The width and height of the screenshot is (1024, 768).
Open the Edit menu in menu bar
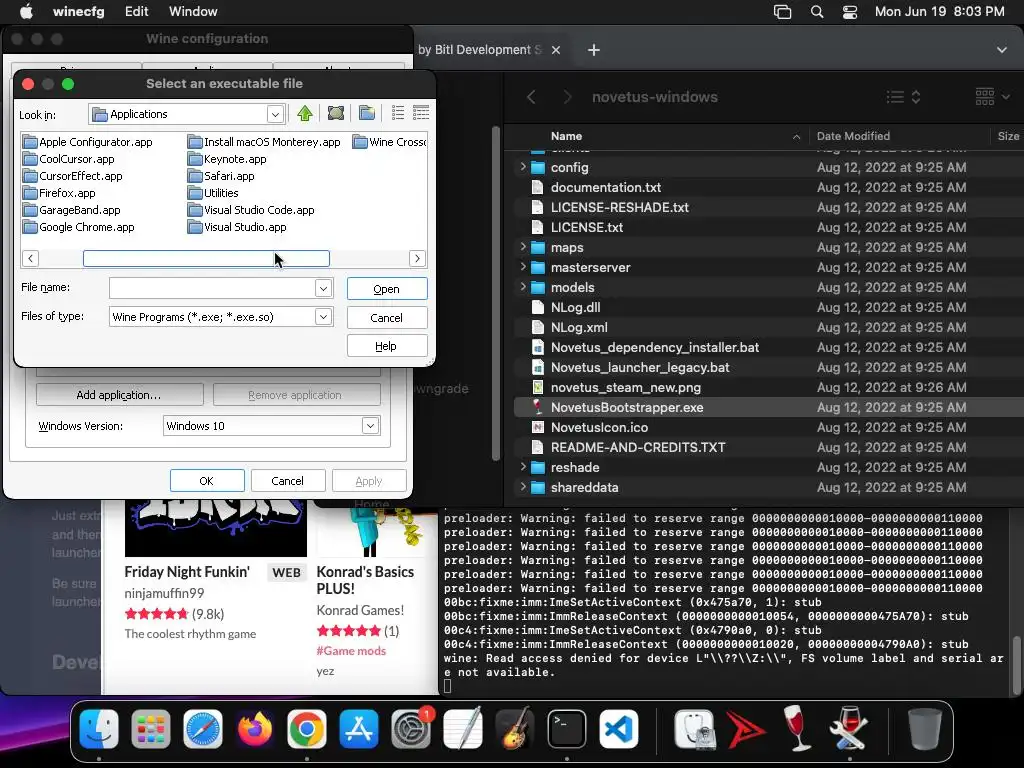[136, 12]
